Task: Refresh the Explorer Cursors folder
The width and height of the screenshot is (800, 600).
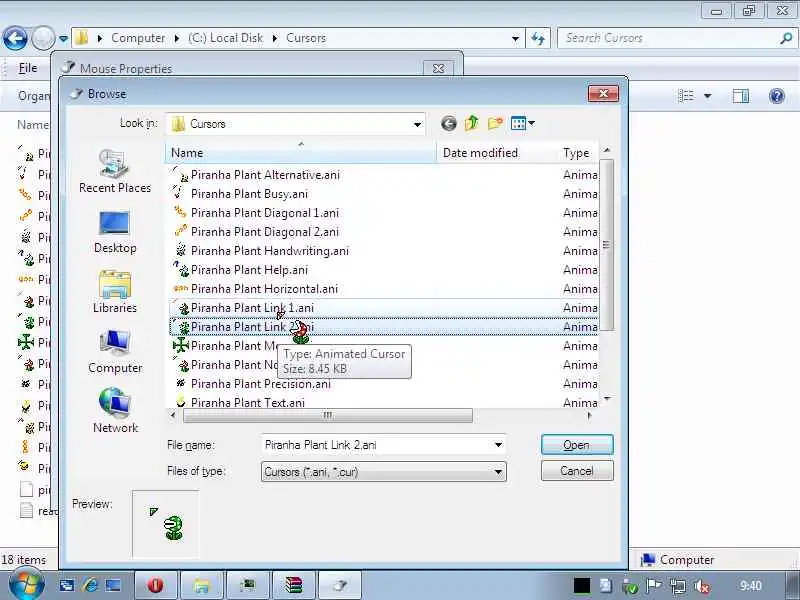Action: click(538, 38)
